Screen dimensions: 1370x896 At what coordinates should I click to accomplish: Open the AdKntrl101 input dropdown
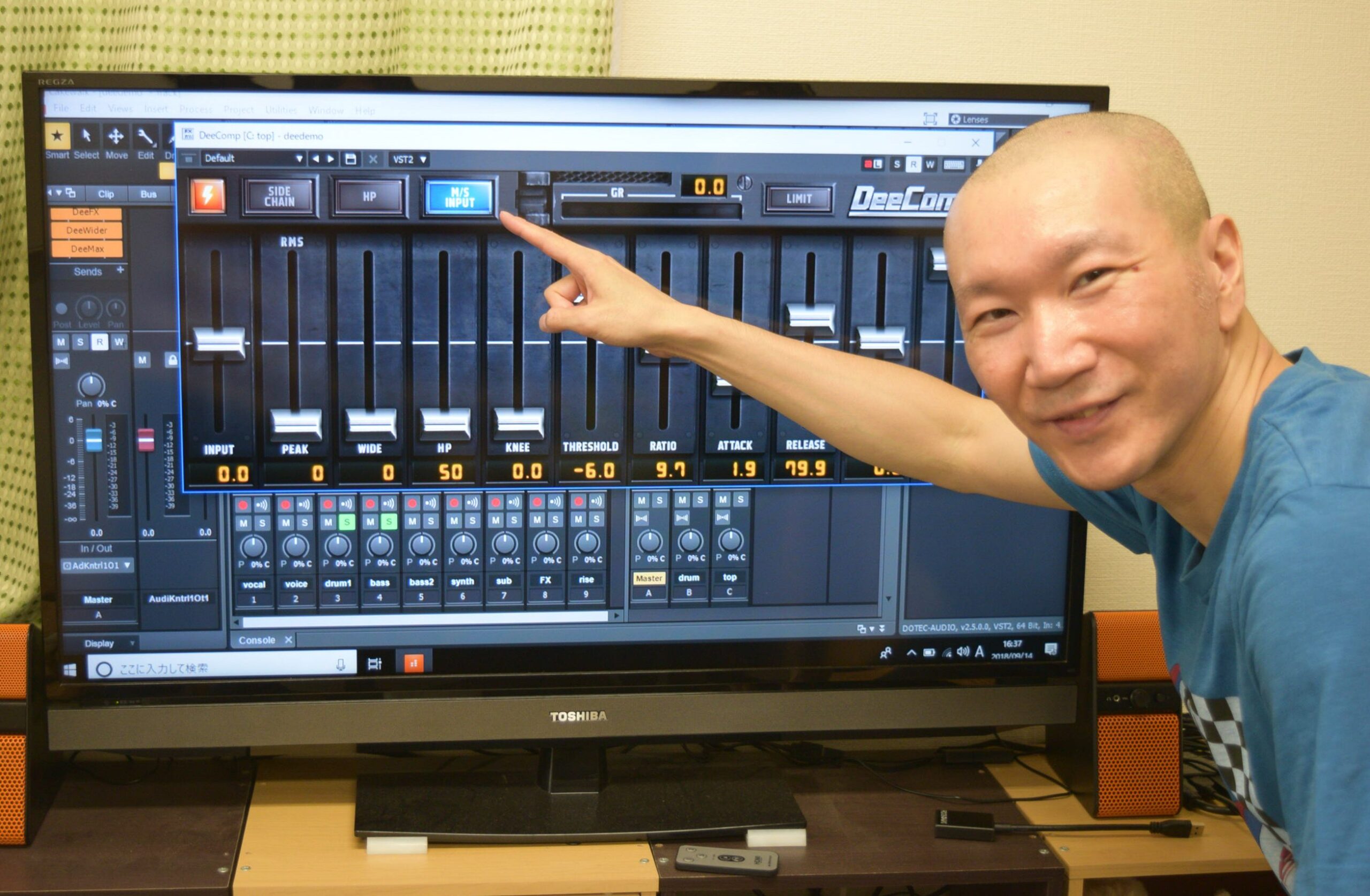[97, 565]
